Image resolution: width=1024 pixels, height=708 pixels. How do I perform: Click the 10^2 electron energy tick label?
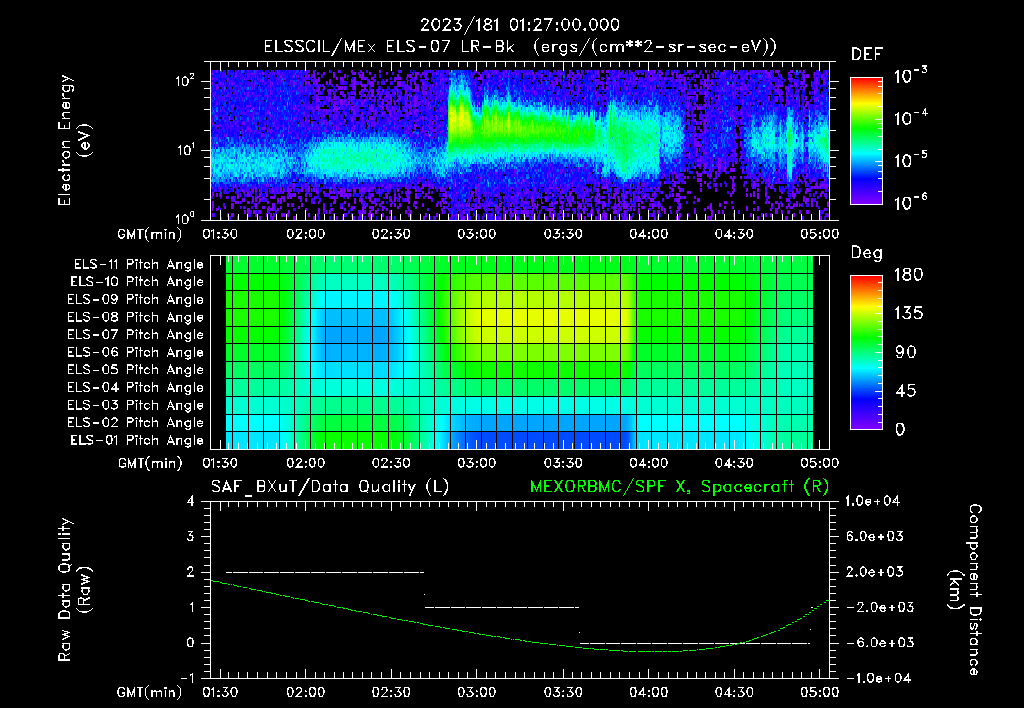tap(185, 81)
